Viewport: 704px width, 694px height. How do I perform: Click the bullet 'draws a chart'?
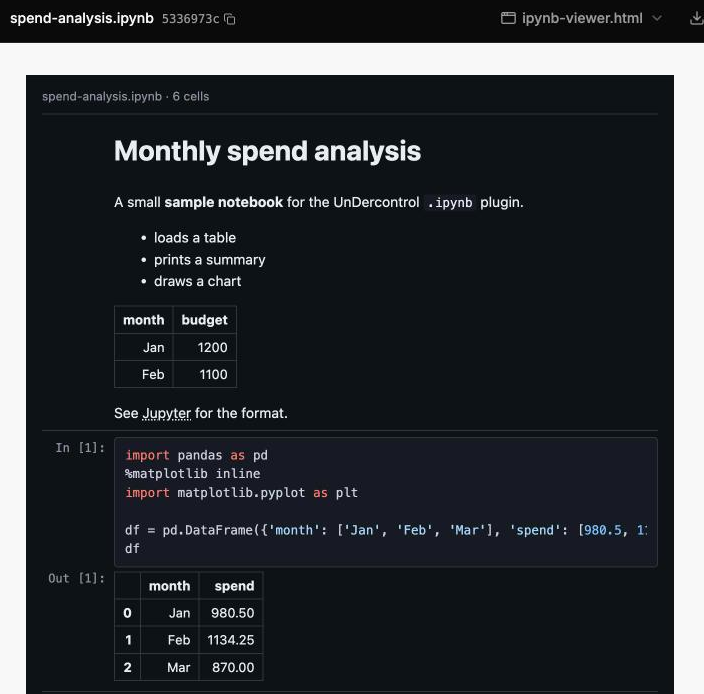[x=198, y=281]
